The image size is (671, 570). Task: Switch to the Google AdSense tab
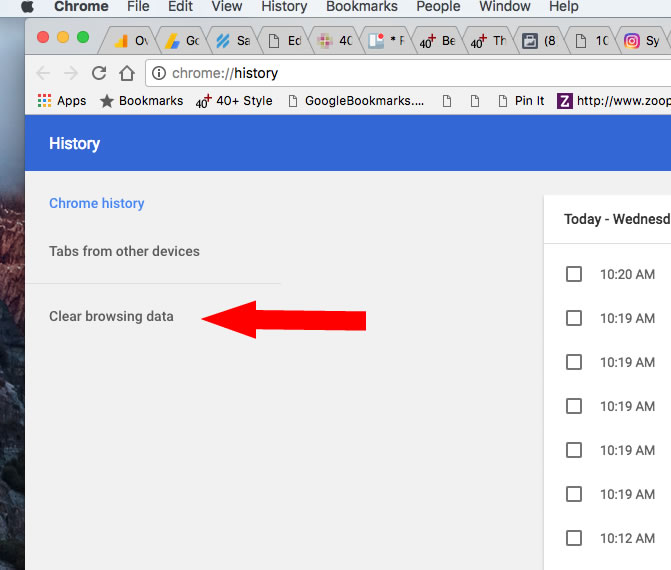[x=182, y=41]
